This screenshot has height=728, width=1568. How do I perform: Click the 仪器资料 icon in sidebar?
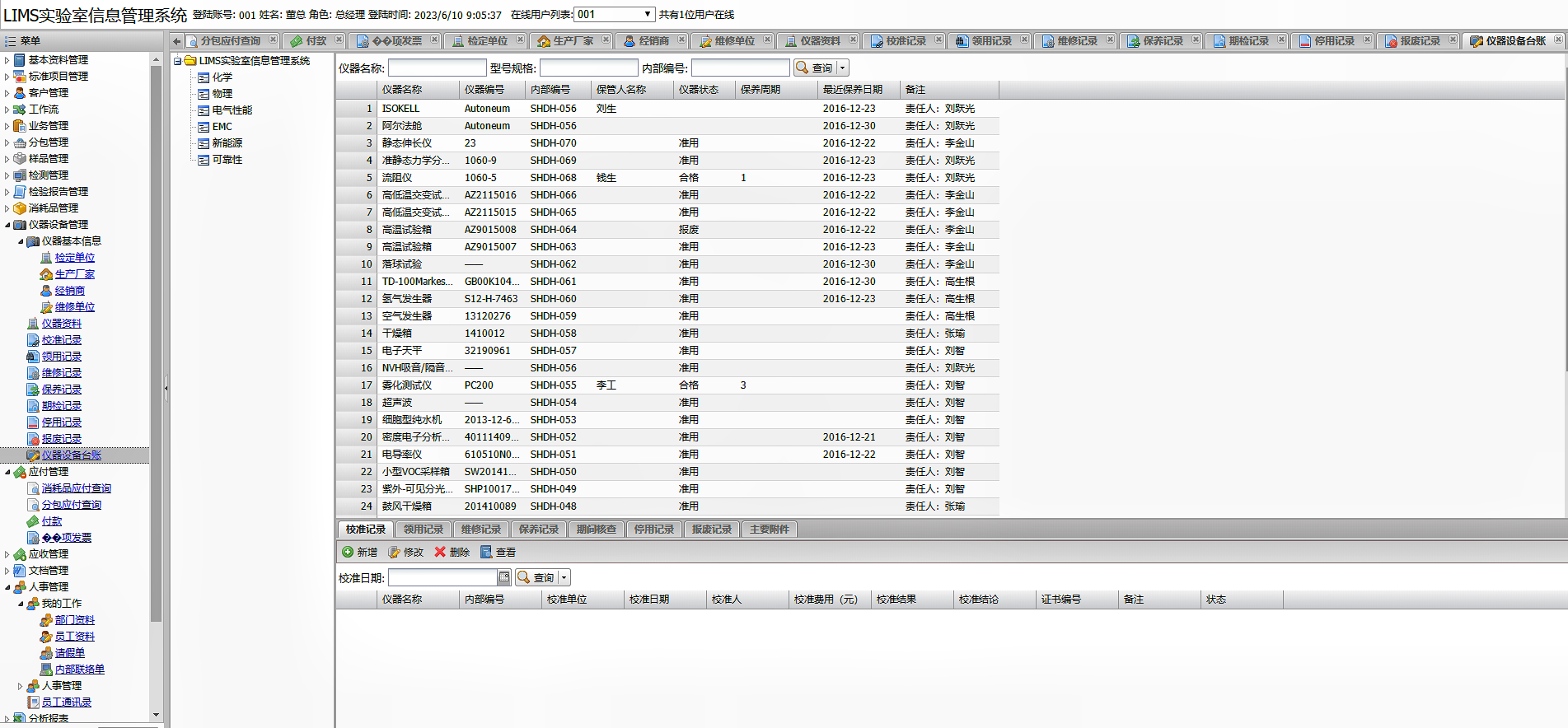[34, 324]
